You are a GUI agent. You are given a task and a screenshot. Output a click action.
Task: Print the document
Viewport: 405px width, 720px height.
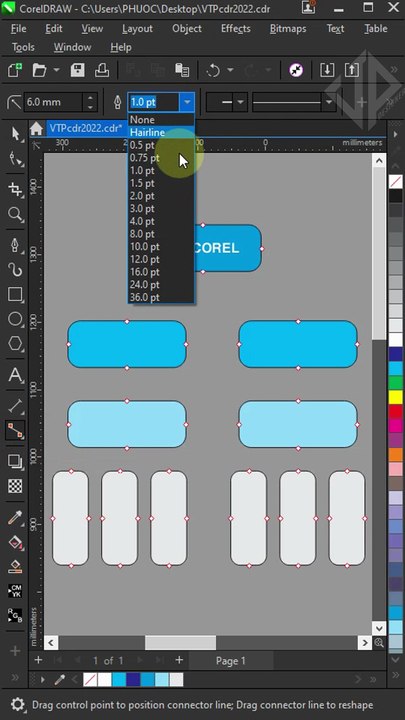click(102, 70)
